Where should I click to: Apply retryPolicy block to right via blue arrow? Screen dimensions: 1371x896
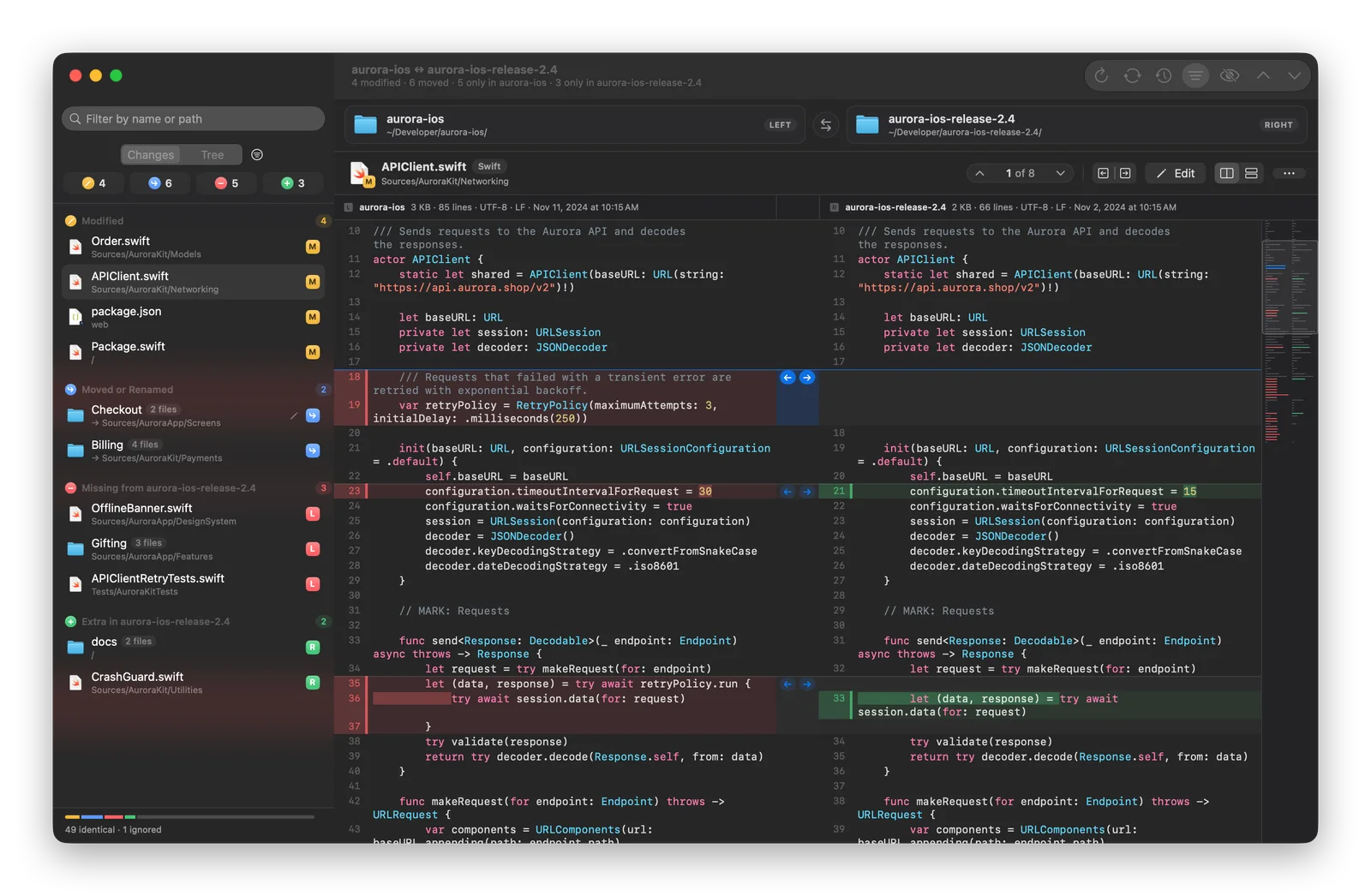coord(807,378)
